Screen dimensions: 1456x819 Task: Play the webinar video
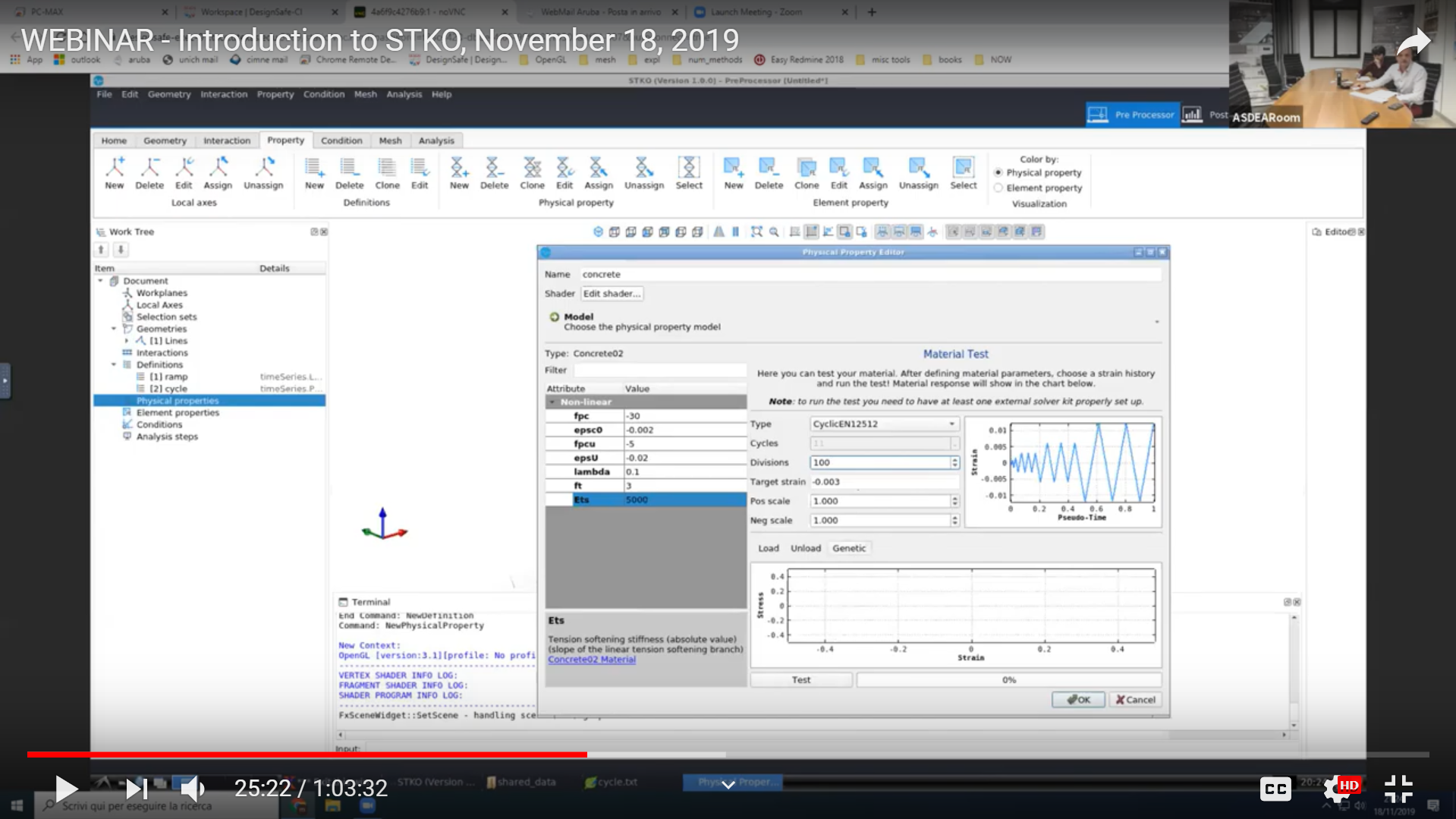coord(66,789)
